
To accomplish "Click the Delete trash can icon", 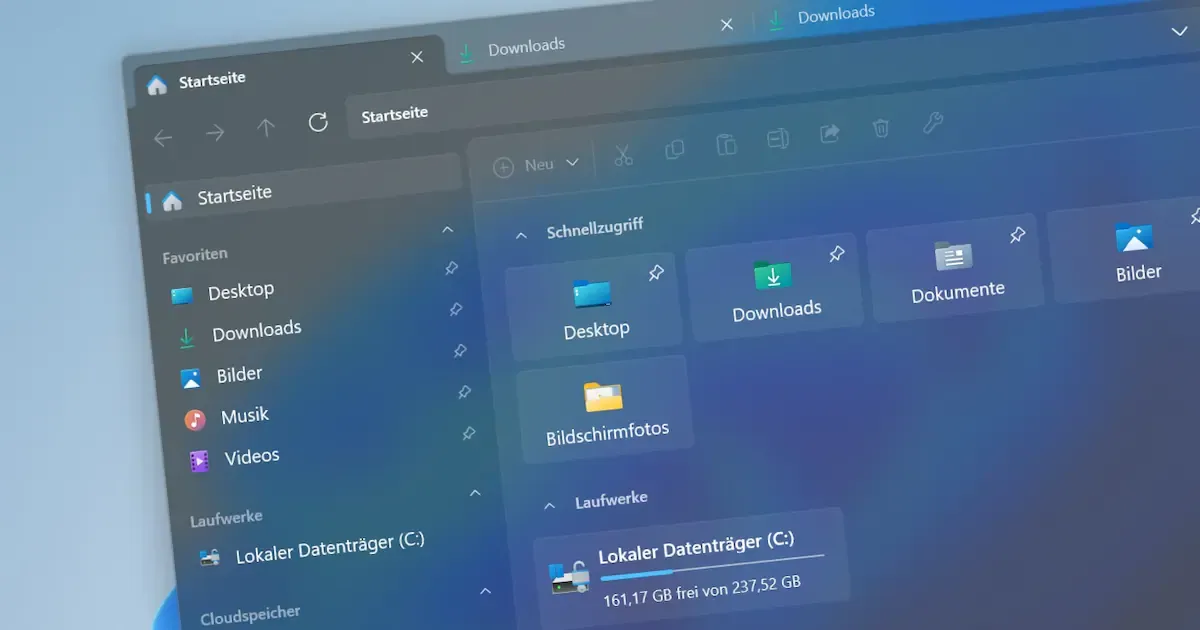I will 881,128.
